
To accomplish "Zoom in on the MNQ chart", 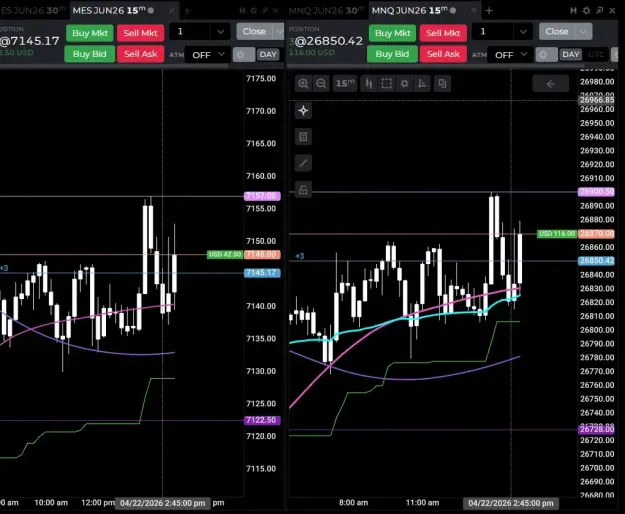I will pos(303,83).
